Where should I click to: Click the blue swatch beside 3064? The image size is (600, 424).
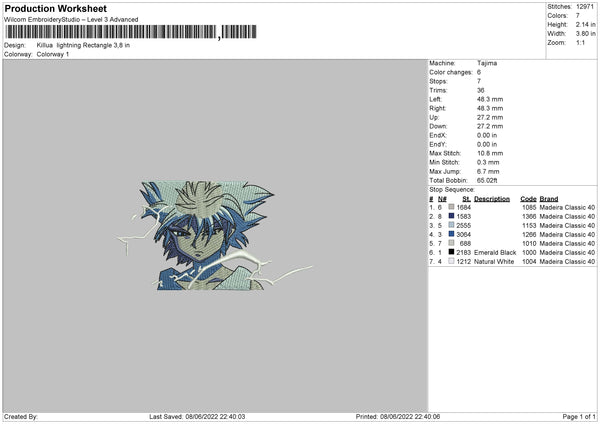451,234
